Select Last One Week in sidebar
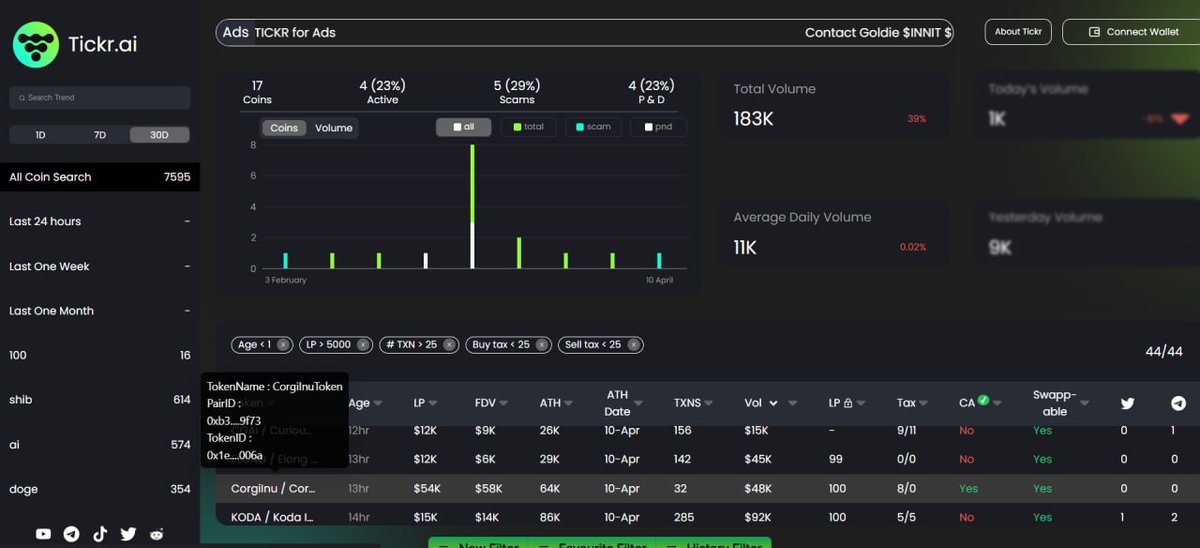This screenshot has height=548, width=1200. pyautogui.click(x=100, y=266)
